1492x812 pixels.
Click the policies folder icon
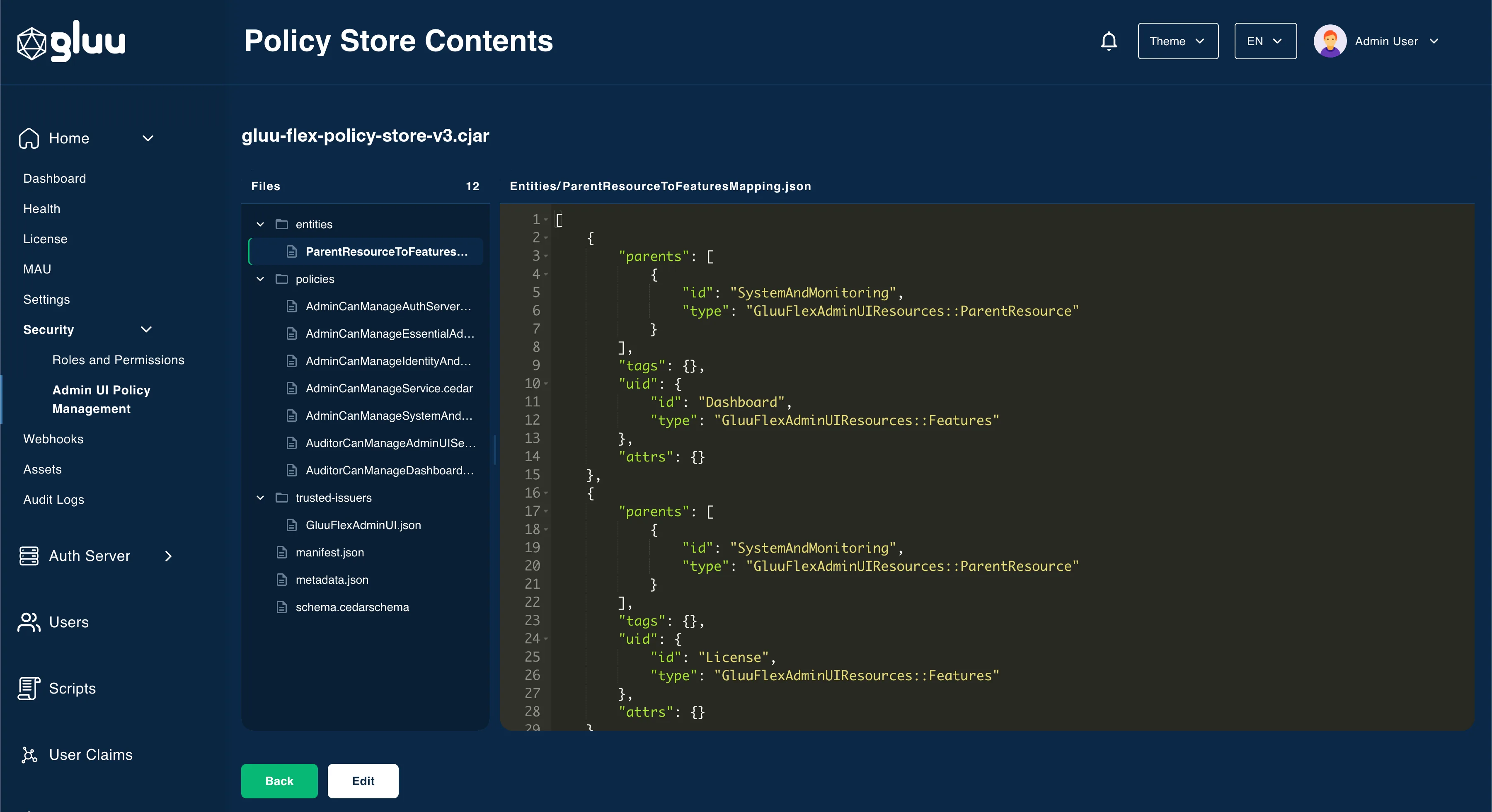[x=281, y=279]
